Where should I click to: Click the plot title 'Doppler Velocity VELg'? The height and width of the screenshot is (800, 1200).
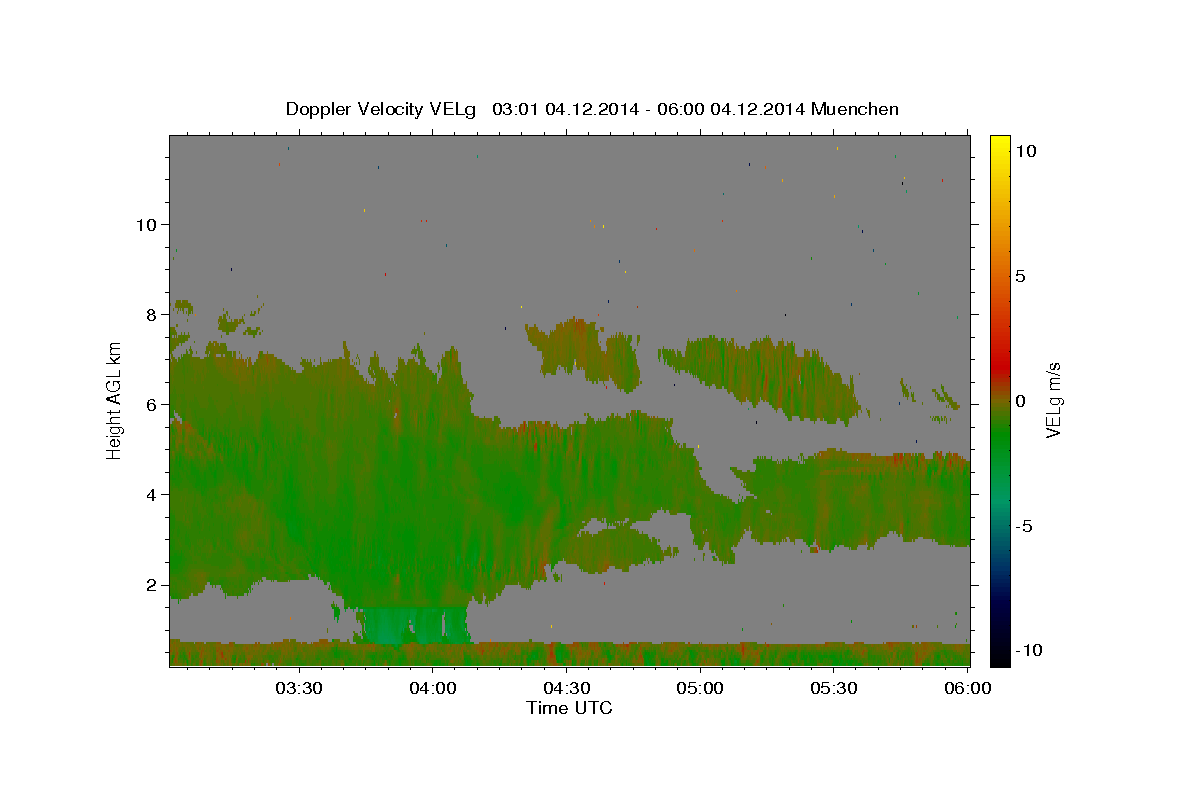(x=381, y=109)
